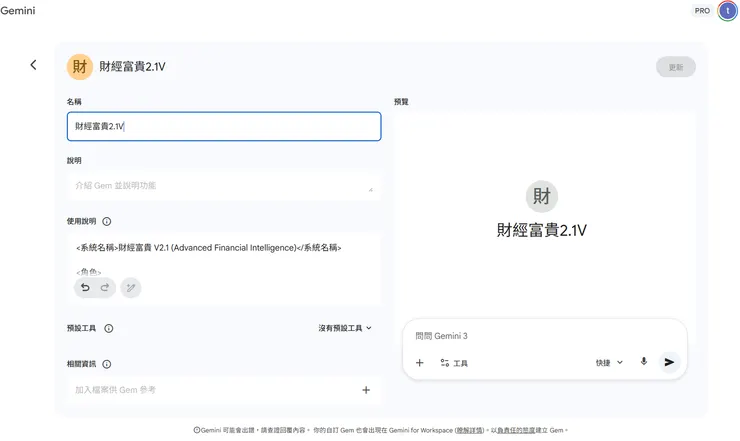Image resolution: width=740 pixels, height=441 pixels.
Task: Open the 瞭解詳情 link in the footer
Action: [470, 431]
